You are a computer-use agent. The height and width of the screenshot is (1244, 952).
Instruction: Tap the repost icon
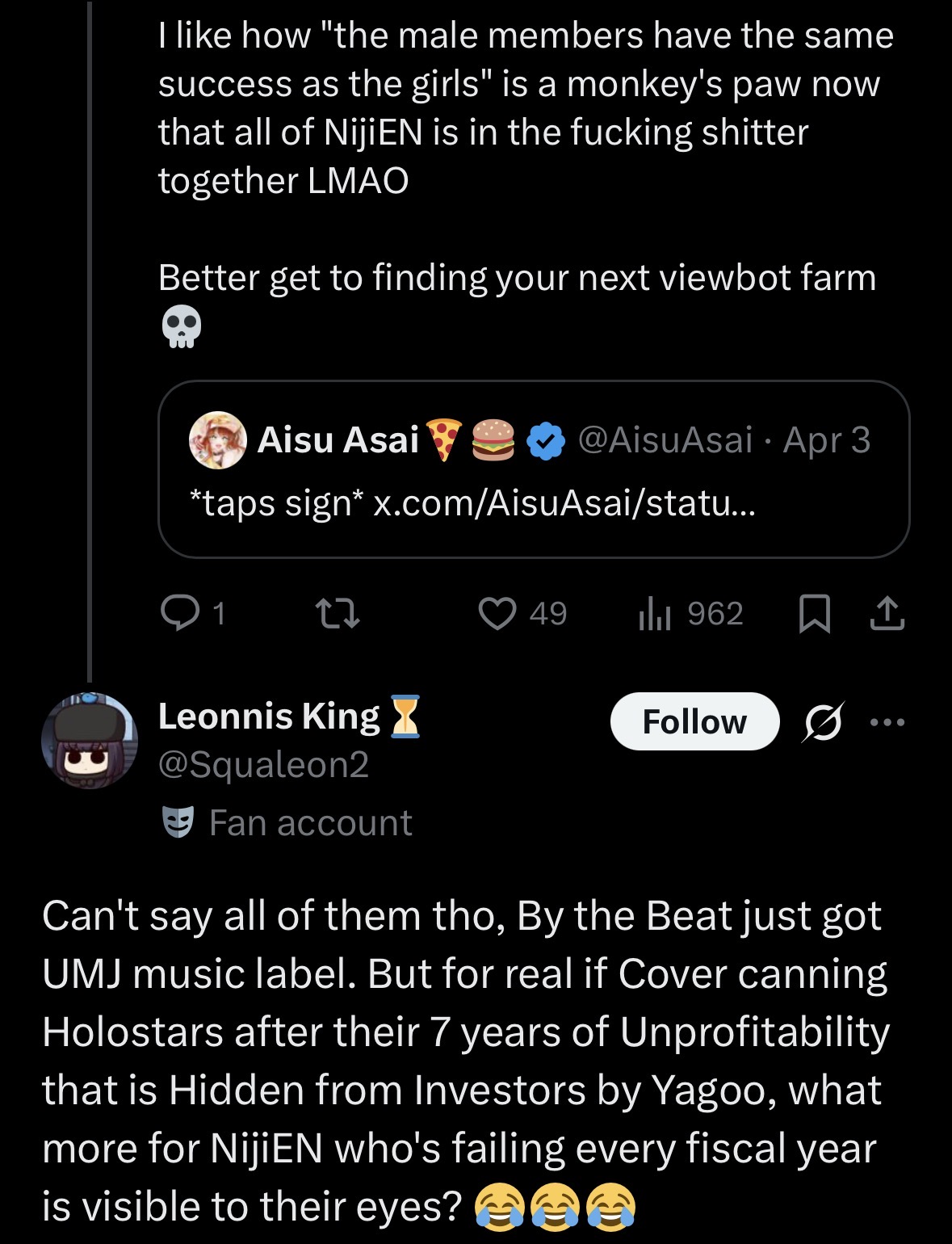click(337, 613)
